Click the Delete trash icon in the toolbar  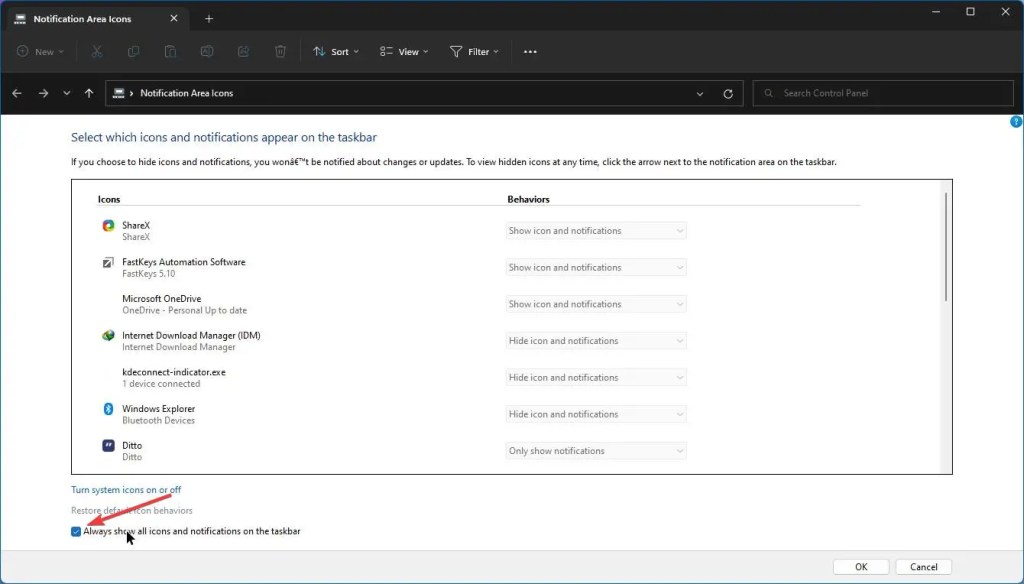279,51
